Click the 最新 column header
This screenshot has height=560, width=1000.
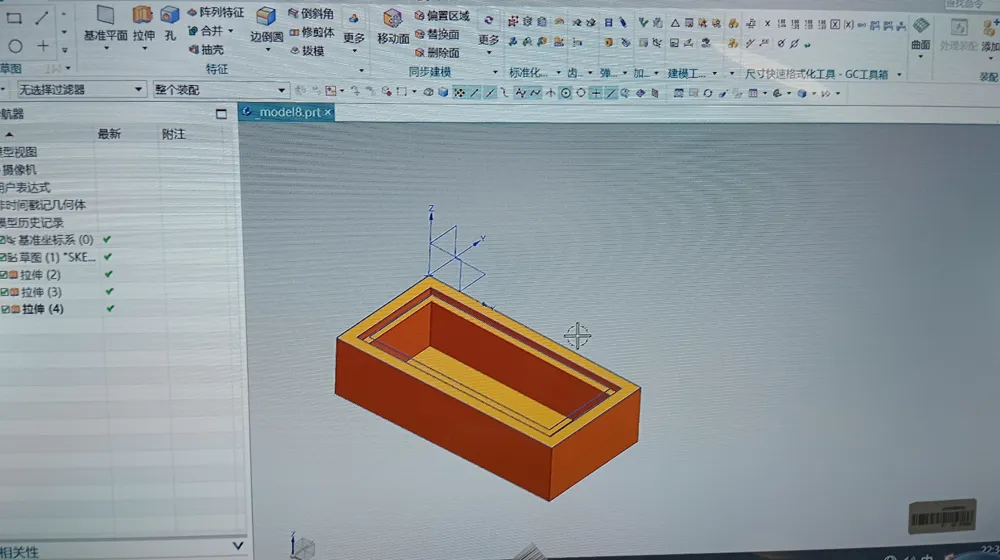point(109,134)
